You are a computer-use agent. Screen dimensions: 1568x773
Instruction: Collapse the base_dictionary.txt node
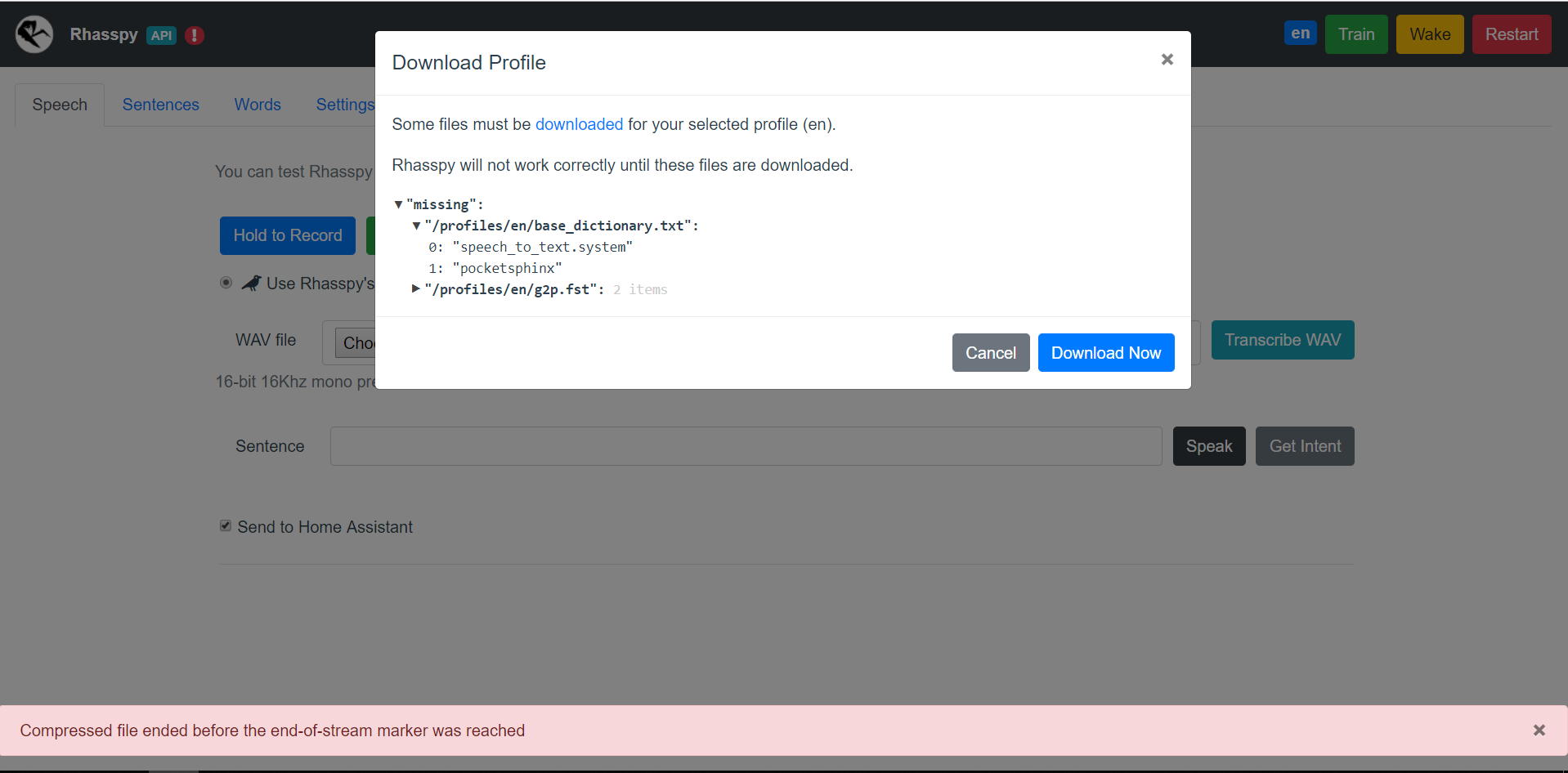(x=415, y=226)
